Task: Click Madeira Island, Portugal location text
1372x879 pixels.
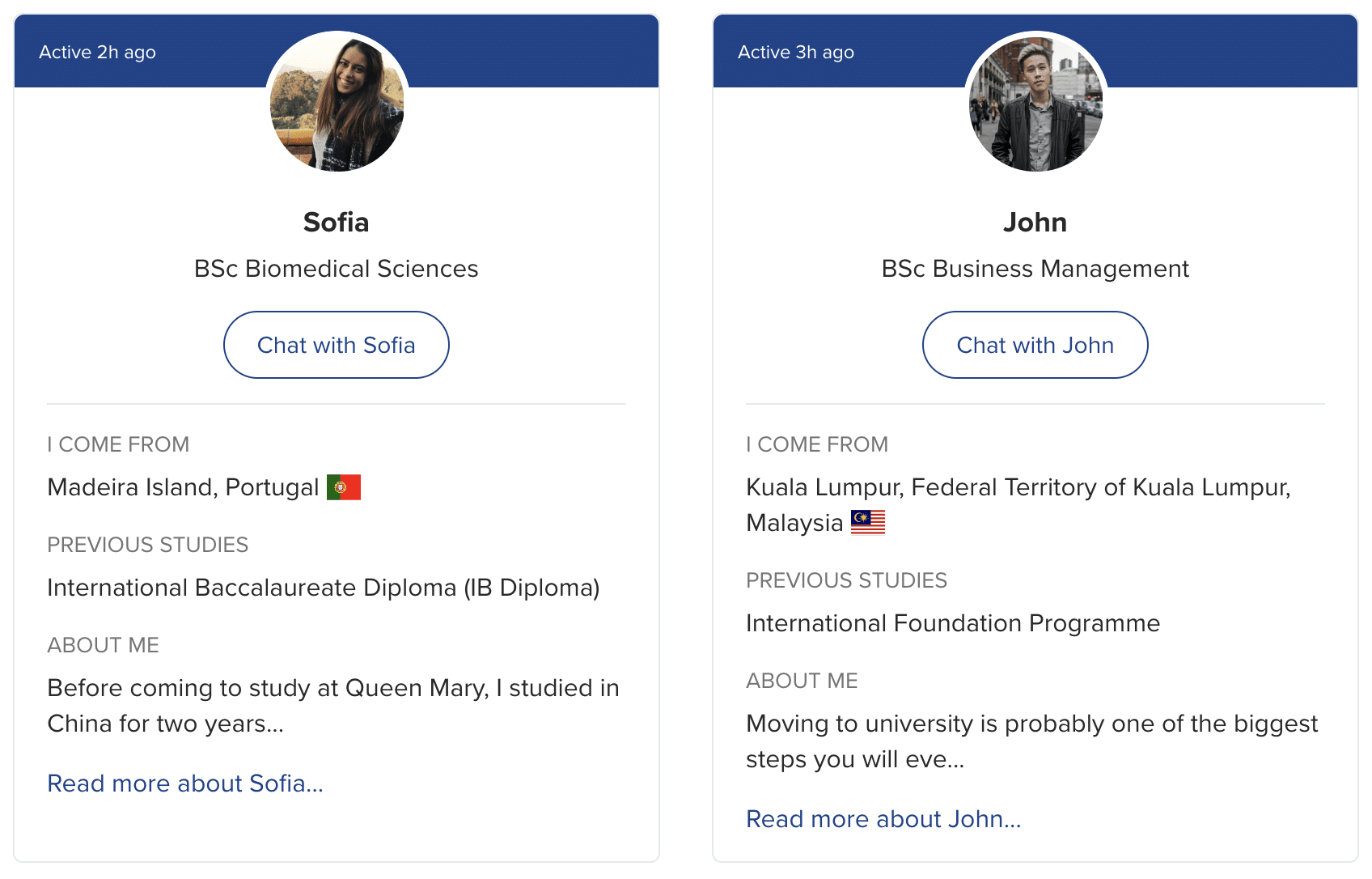Action: 183,487
